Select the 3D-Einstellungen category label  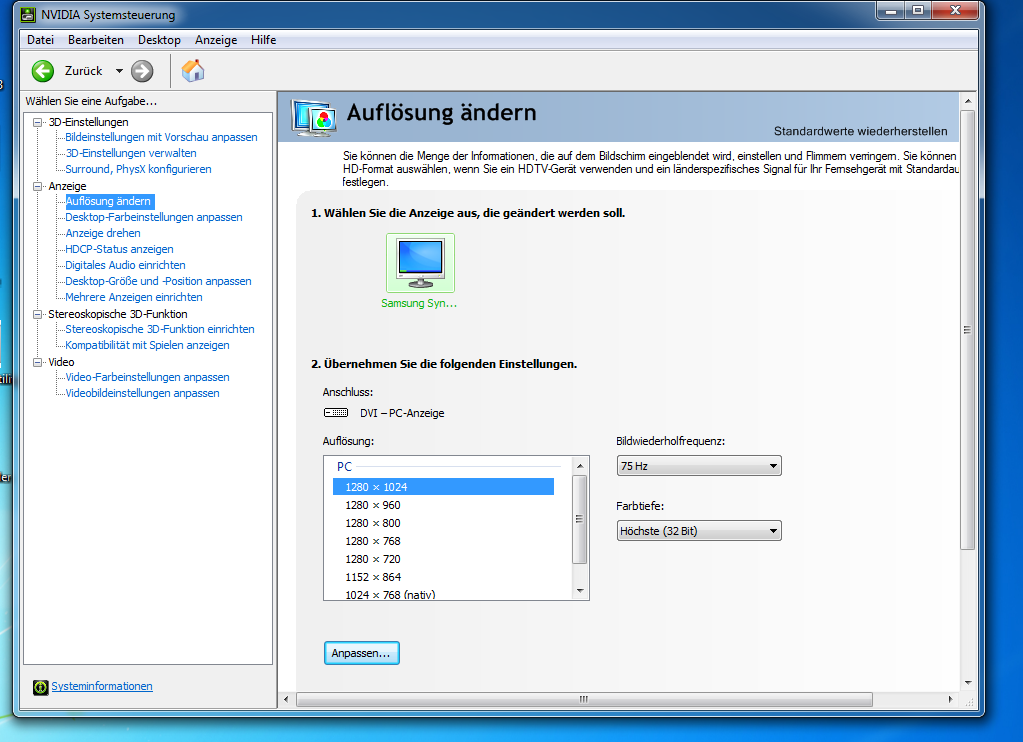click(x=88, y=122)
